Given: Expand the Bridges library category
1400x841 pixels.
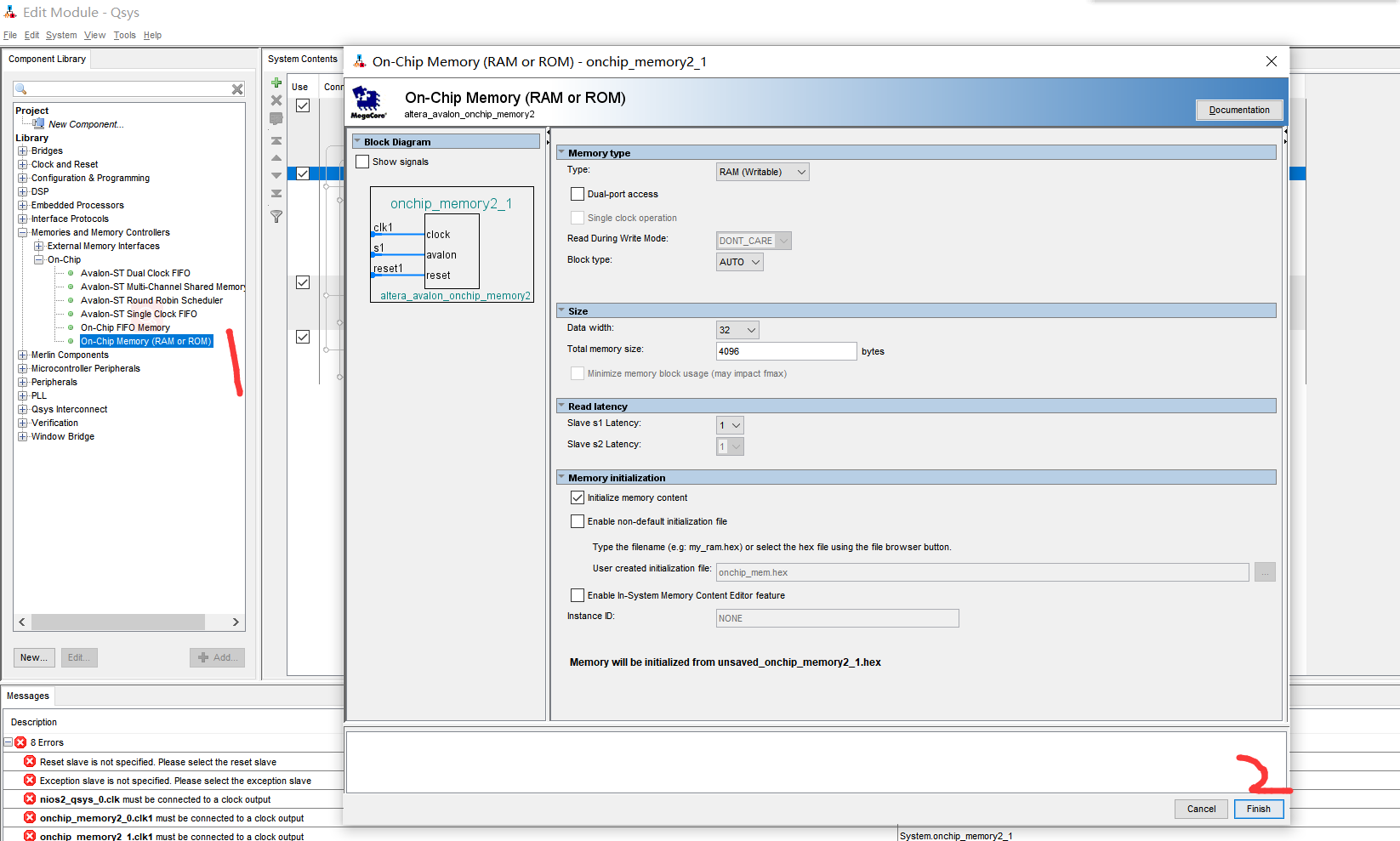Looking at the screenshot, I should 23,151.
